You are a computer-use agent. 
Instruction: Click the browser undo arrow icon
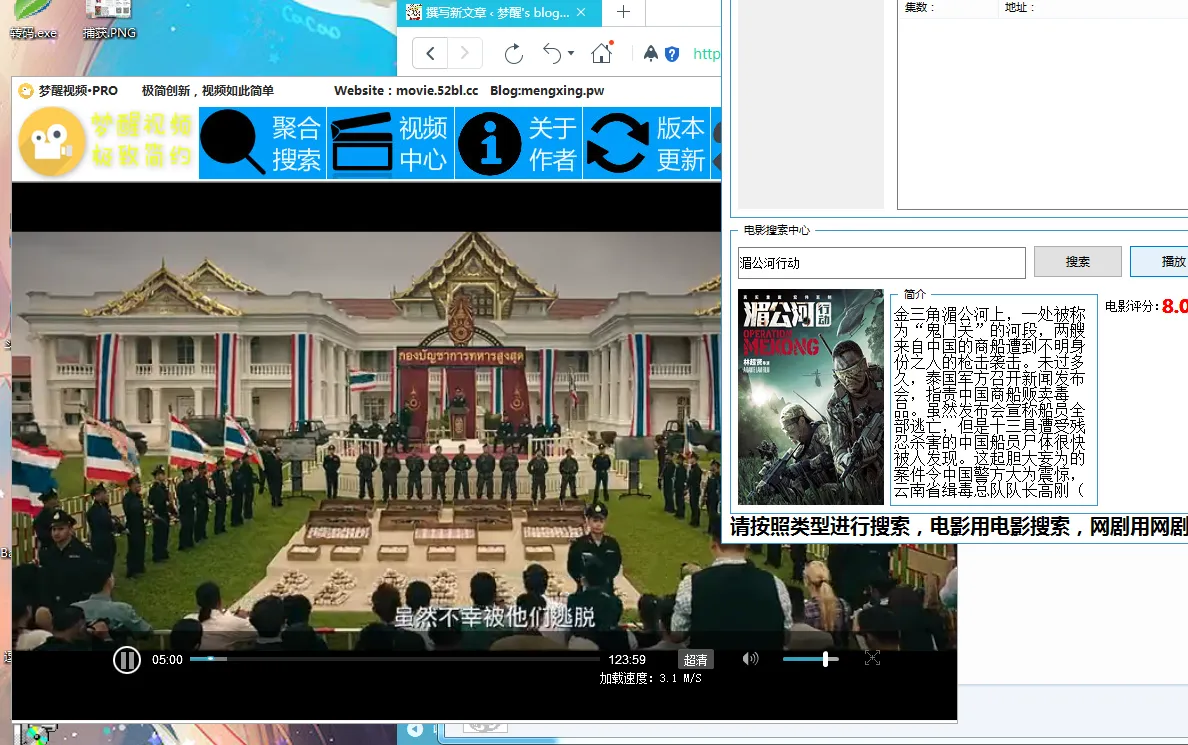coord(552,54)
